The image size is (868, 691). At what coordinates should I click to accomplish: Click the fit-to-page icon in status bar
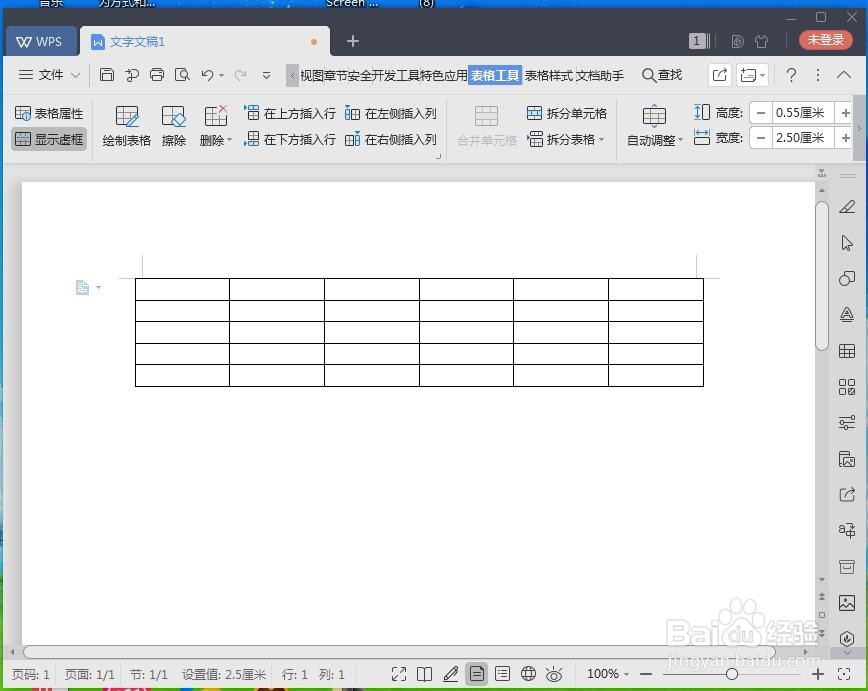coord(844,674)
